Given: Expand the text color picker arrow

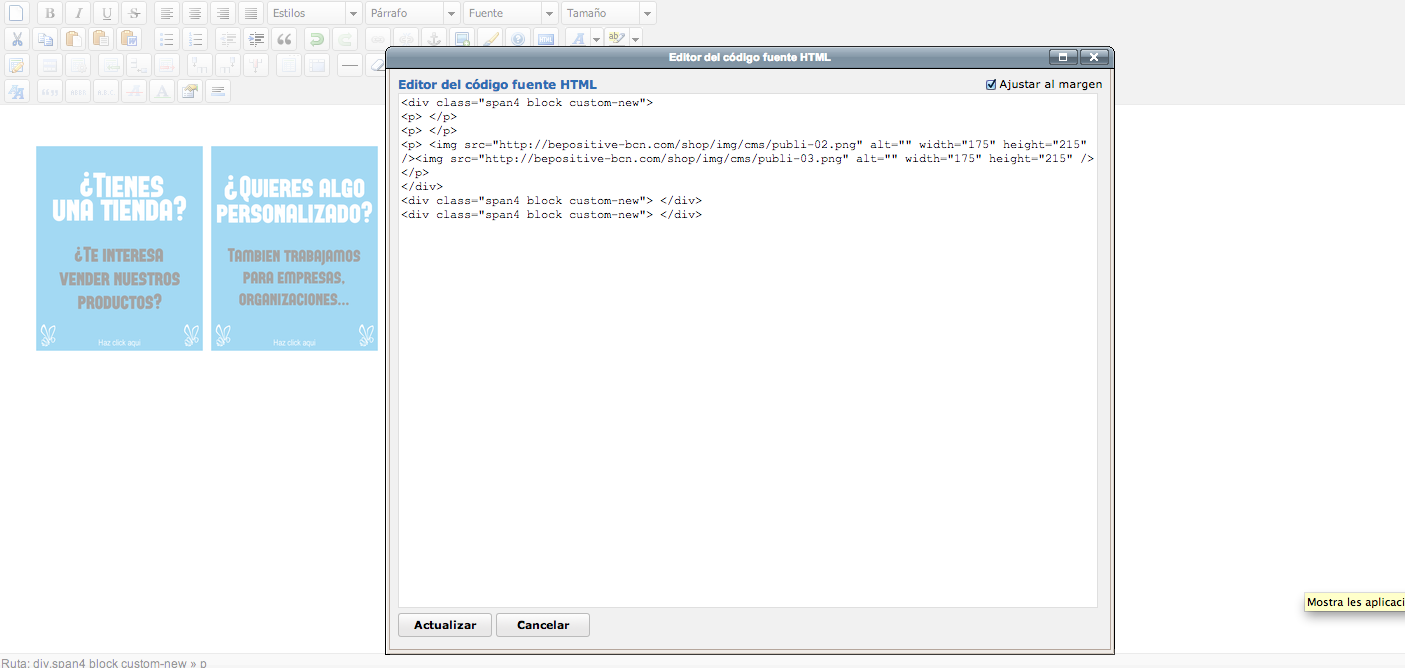Looking at the screenshot, I should point(597,39).
